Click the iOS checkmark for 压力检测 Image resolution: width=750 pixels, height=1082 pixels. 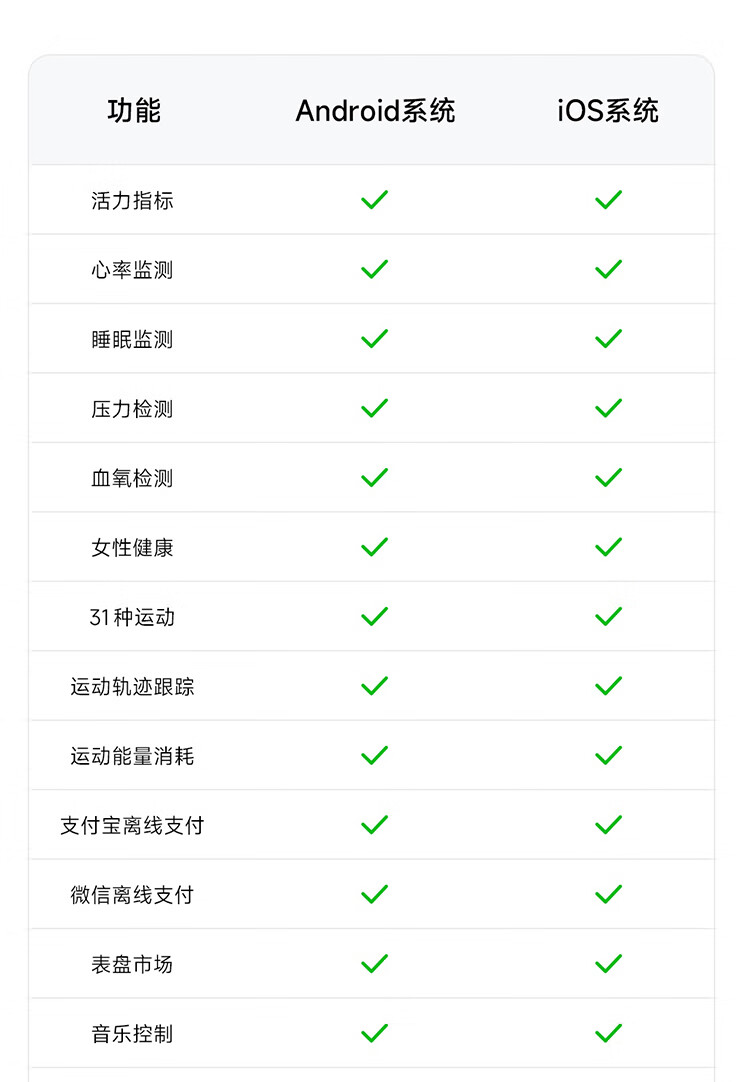click(x=608, y=408)
